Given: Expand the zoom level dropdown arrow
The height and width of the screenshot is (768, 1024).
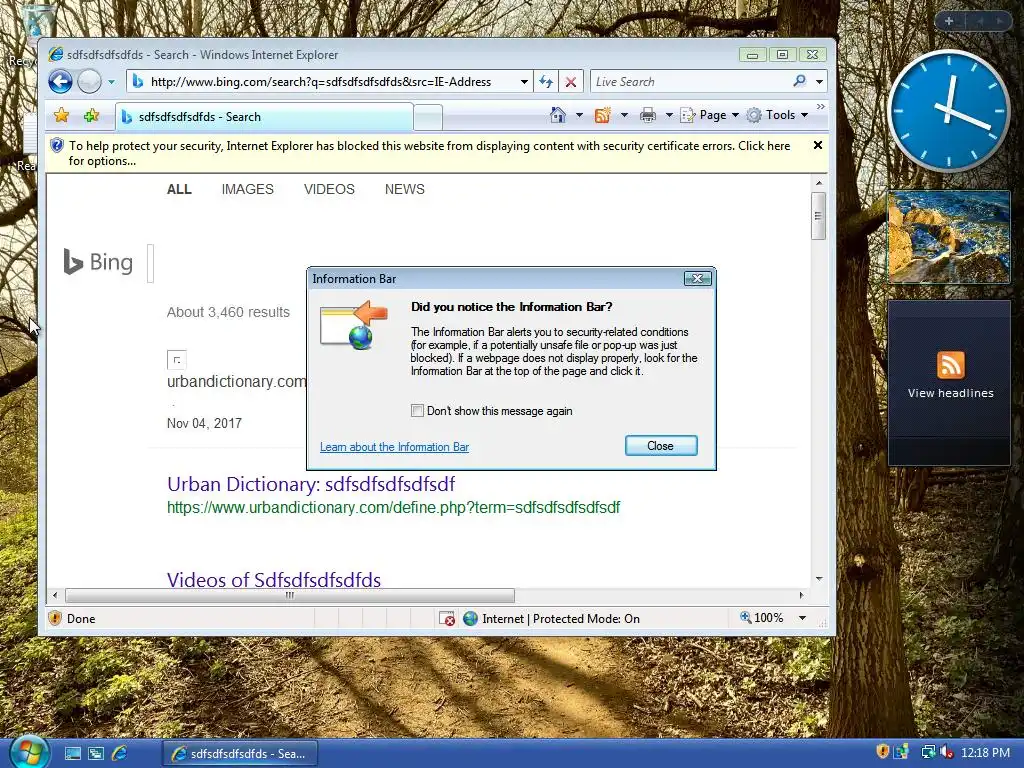Looking at the screenshot, I should click(x=803, y=618).
